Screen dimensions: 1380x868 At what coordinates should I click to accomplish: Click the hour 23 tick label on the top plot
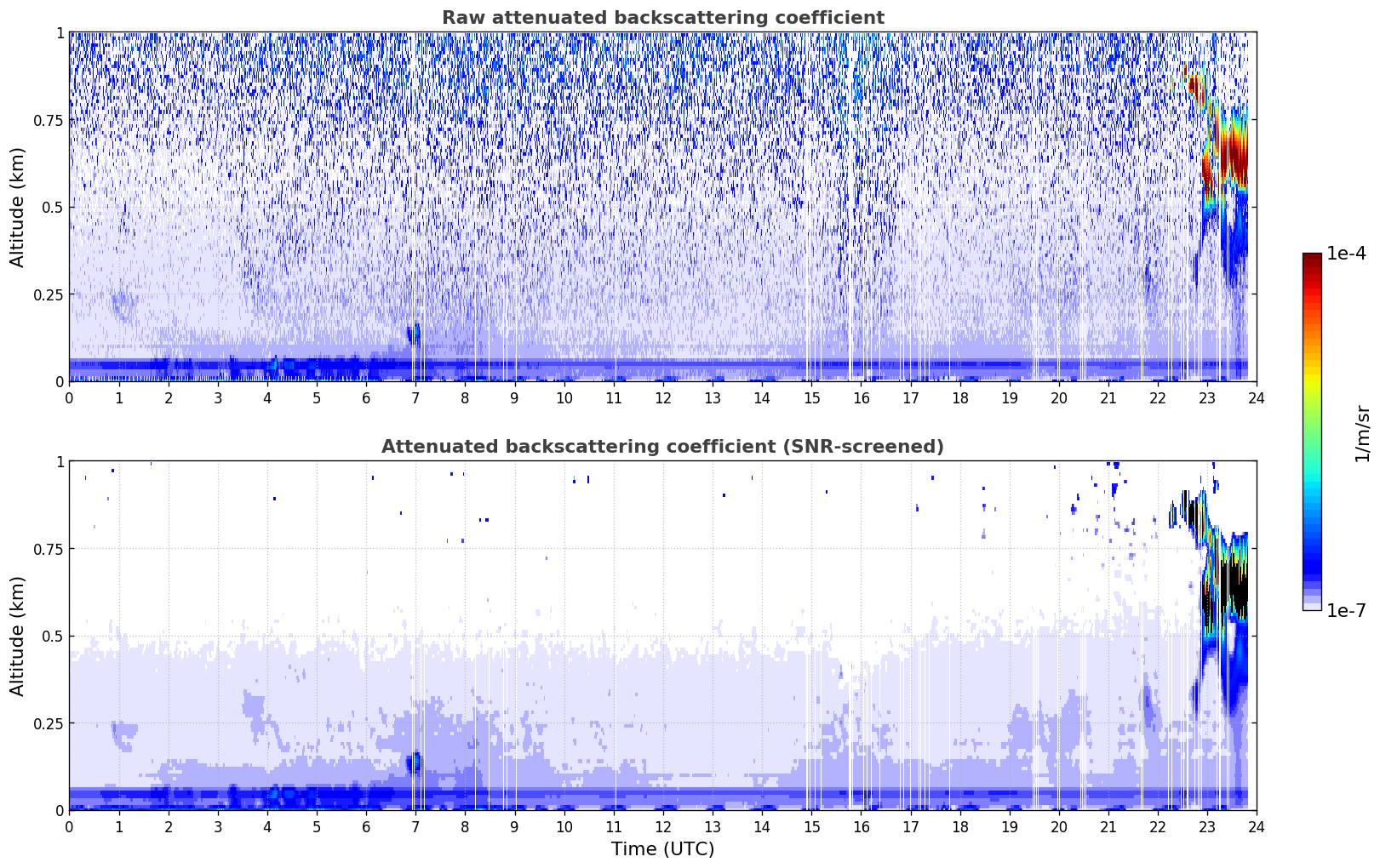(x=1207, y=397)
